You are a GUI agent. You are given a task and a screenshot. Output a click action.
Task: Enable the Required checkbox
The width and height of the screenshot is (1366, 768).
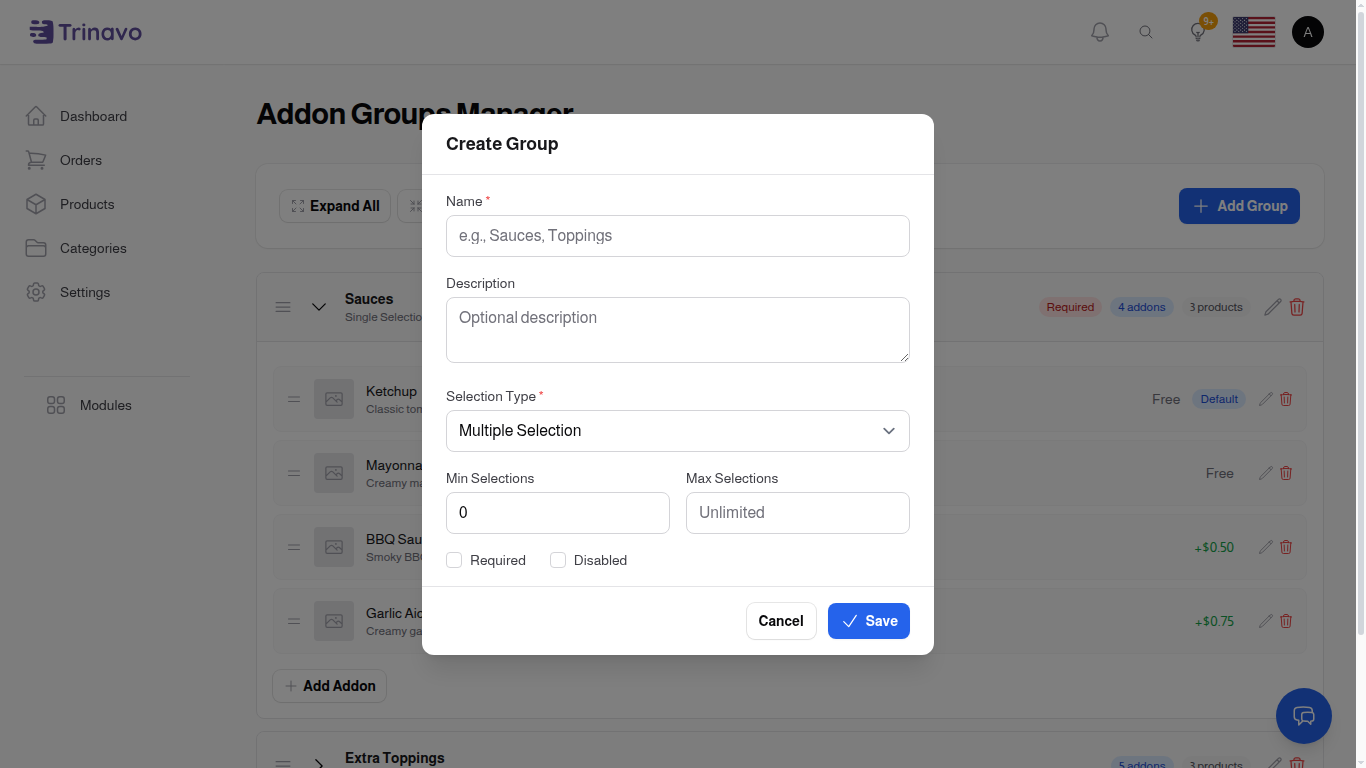(454, 560)
